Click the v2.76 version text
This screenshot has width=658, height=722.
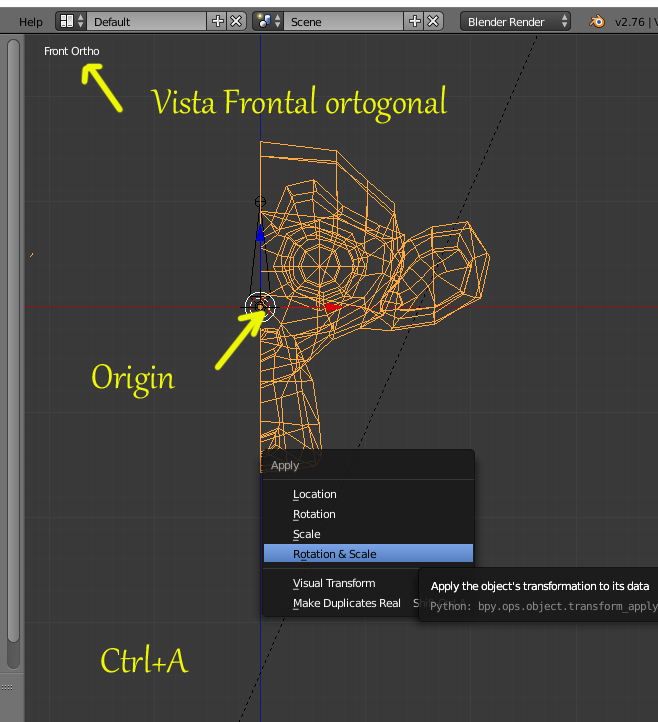[629, 22]
